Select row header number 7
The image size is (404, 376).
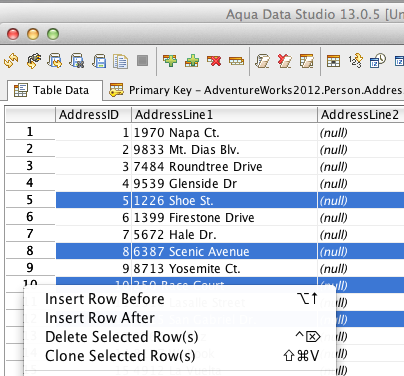coord(30,234)
